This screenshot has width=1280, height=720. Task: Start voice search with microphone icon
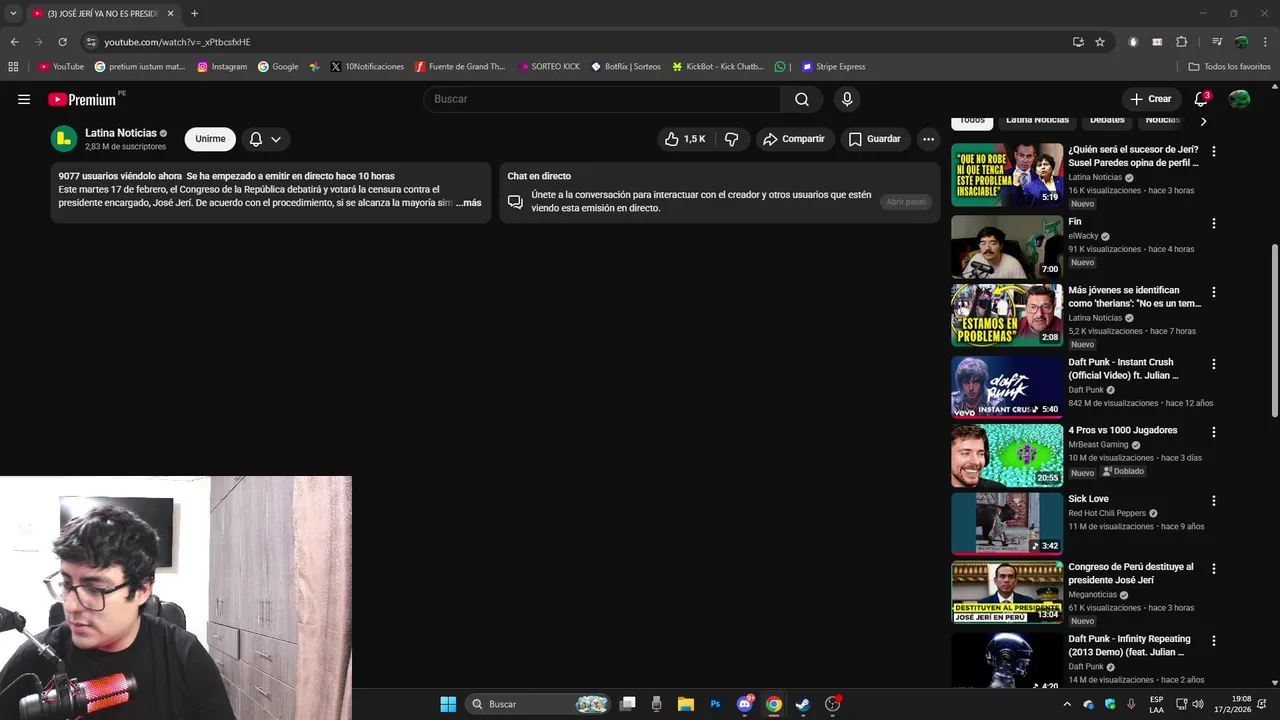(847, 99)
